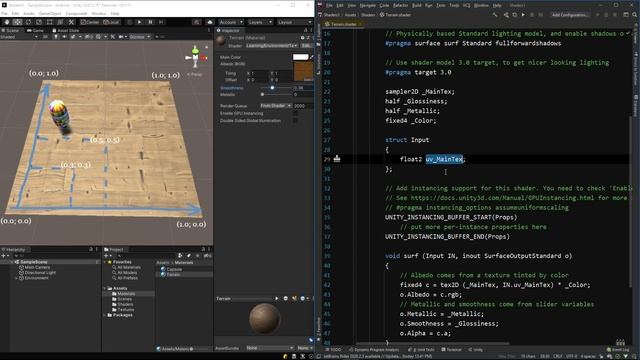Select the Capsule material asset
The height and width of the screenshot is (360, 640).
(174, 269)
